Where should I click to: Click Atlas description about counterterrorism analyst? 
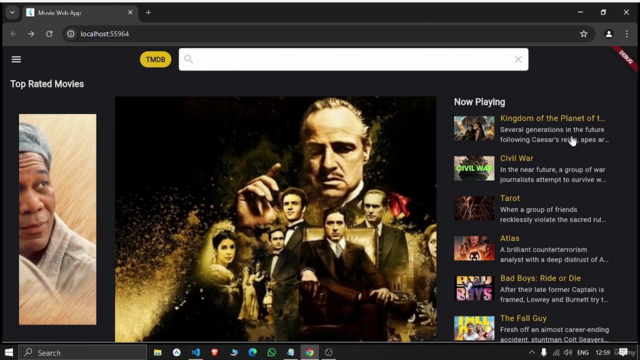554,255
